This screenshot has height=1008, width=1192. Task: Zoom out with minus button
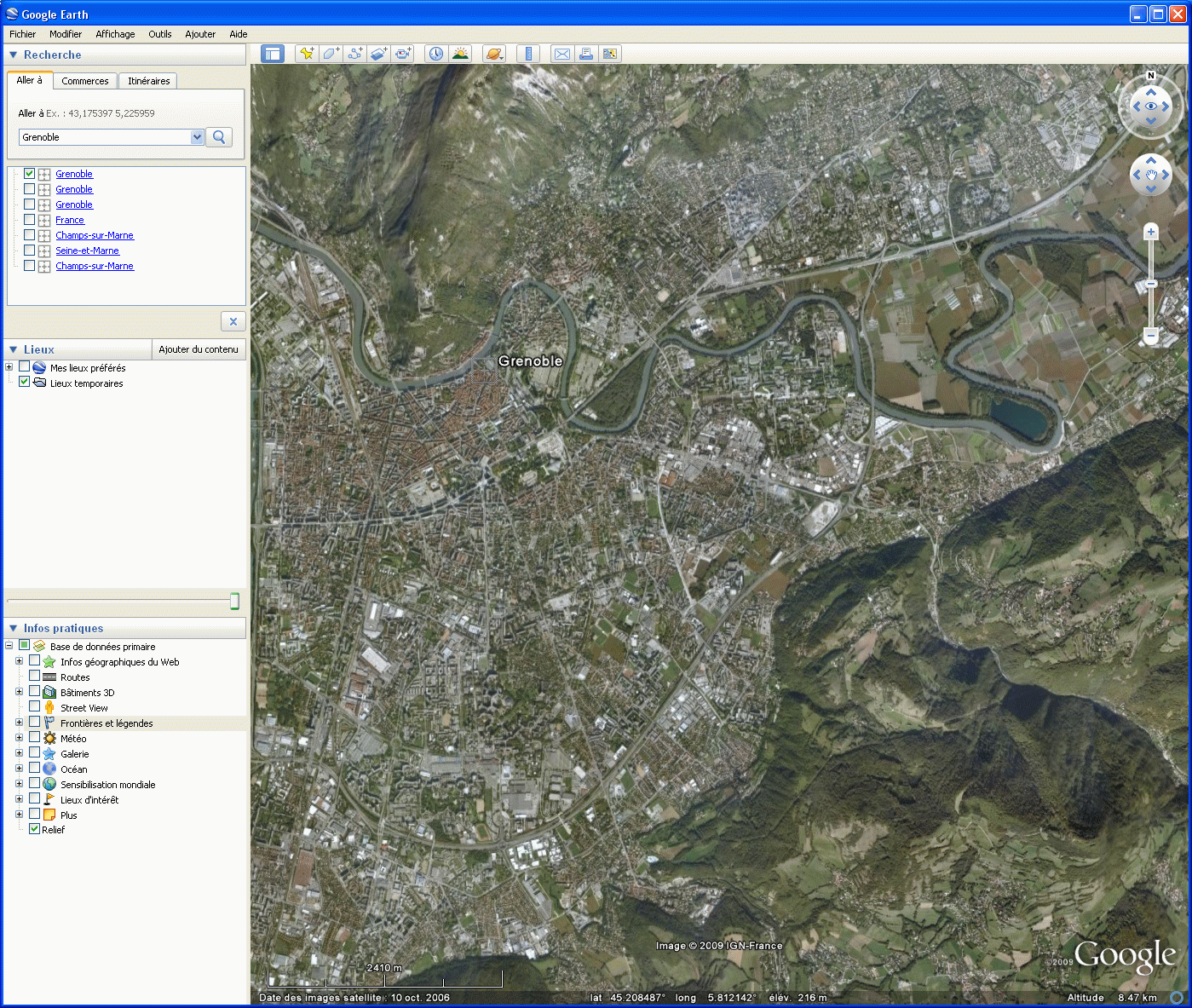(x=1151, y=336)
